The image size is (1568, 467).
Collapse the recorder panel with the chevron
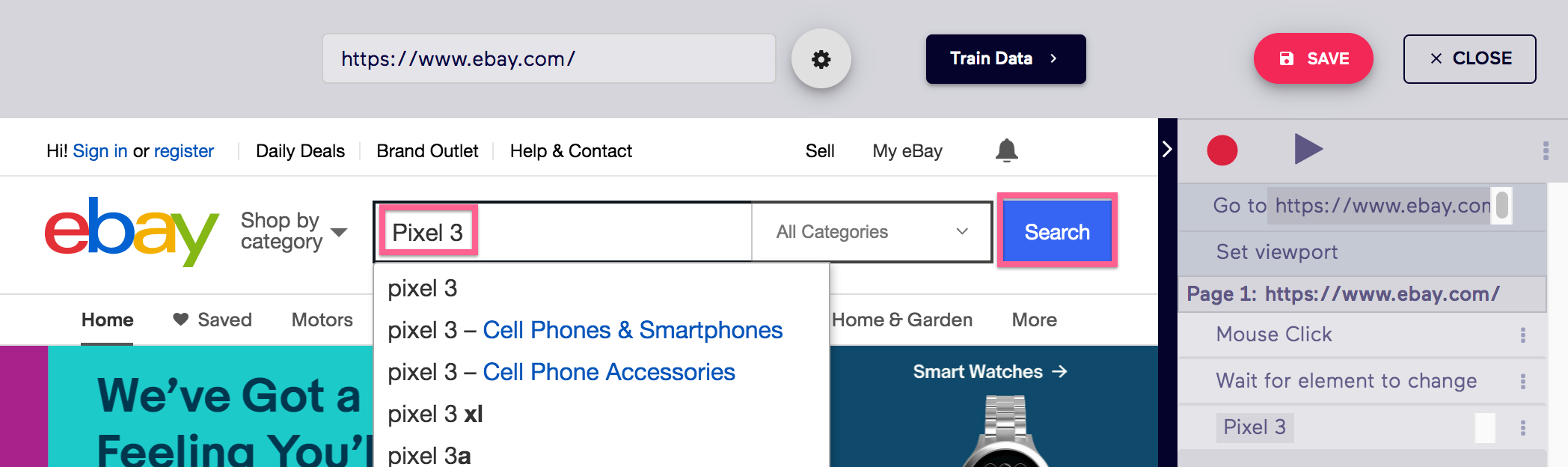coord(1168,149)
